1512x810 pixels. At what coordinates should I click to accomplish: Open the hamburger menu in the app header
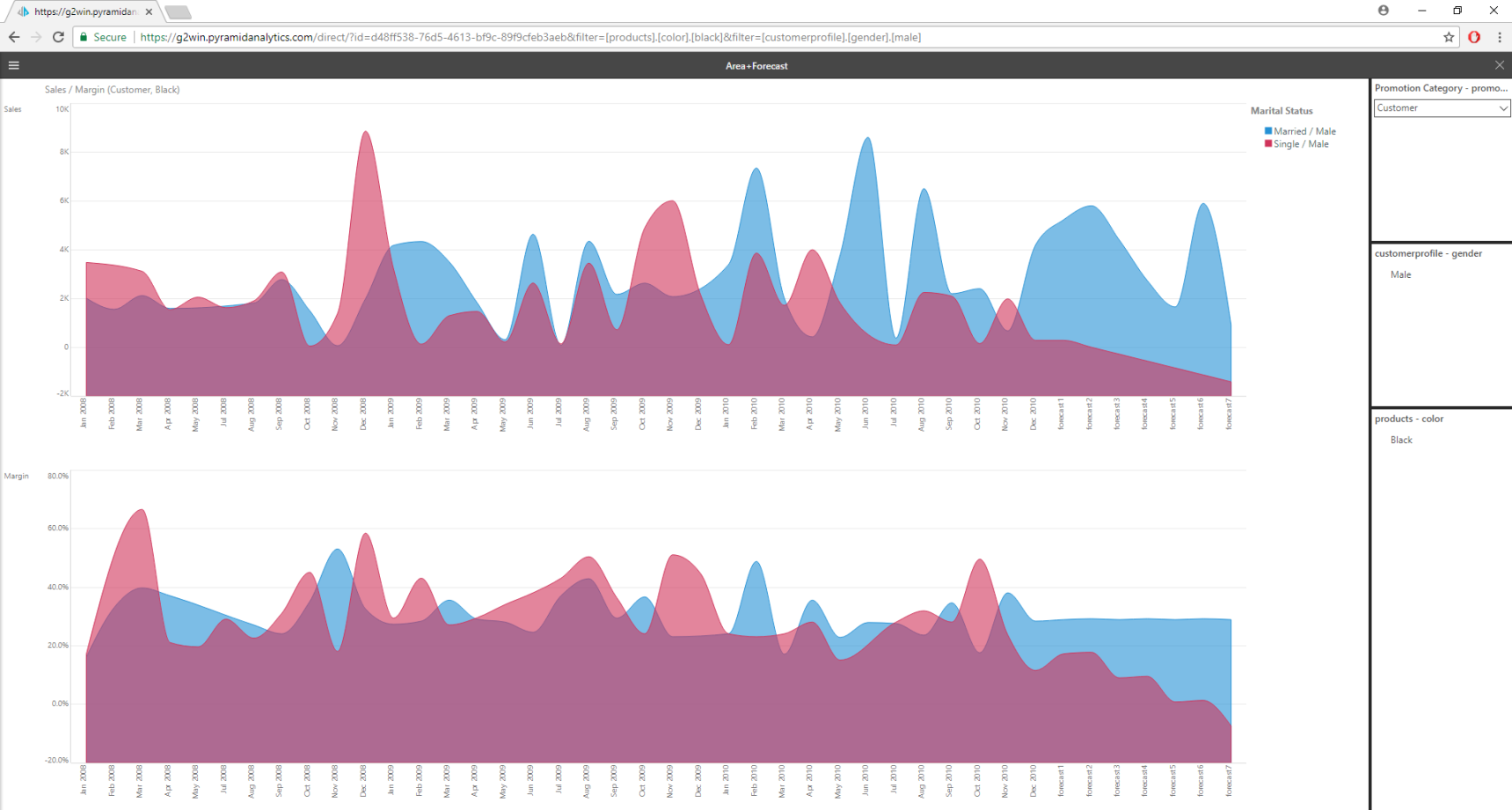[14, 65]
